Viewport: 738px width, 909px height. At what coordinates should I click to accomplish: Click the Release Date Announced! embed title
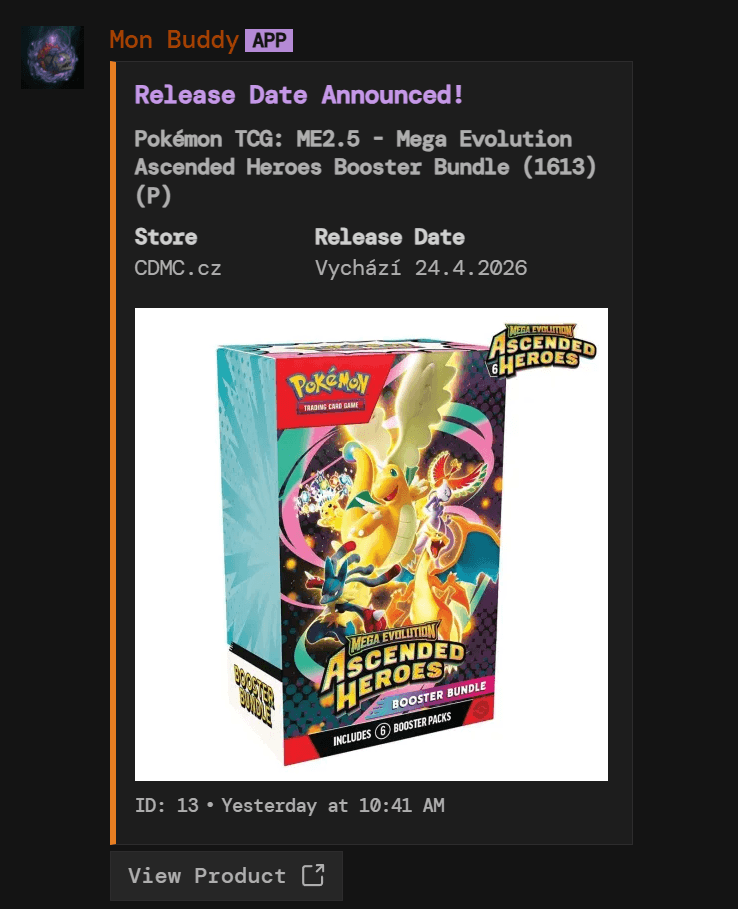pyautogui.click(x=299, y=95)
